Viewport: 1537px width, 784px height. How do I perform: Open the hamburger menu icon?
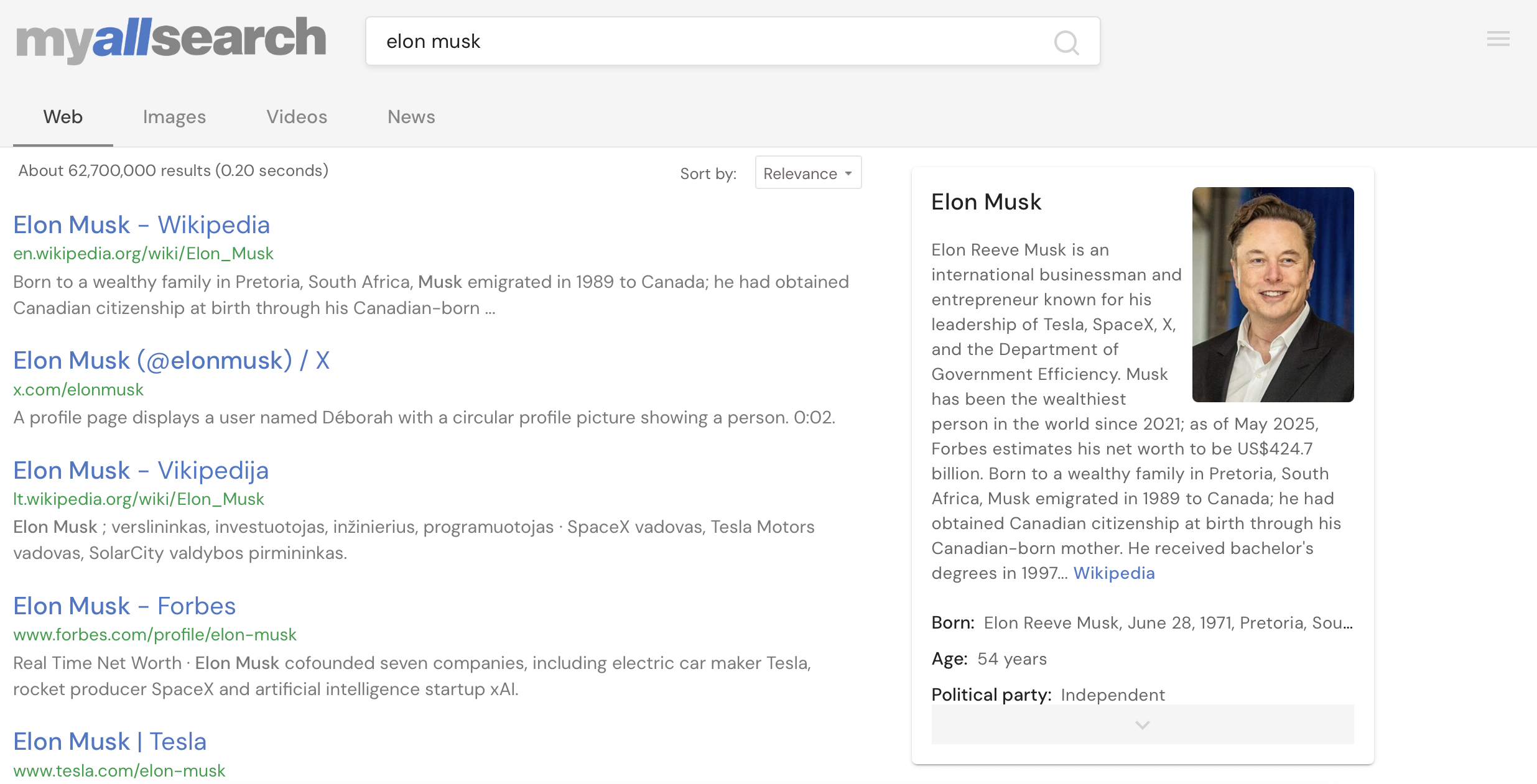[1498, 39]
